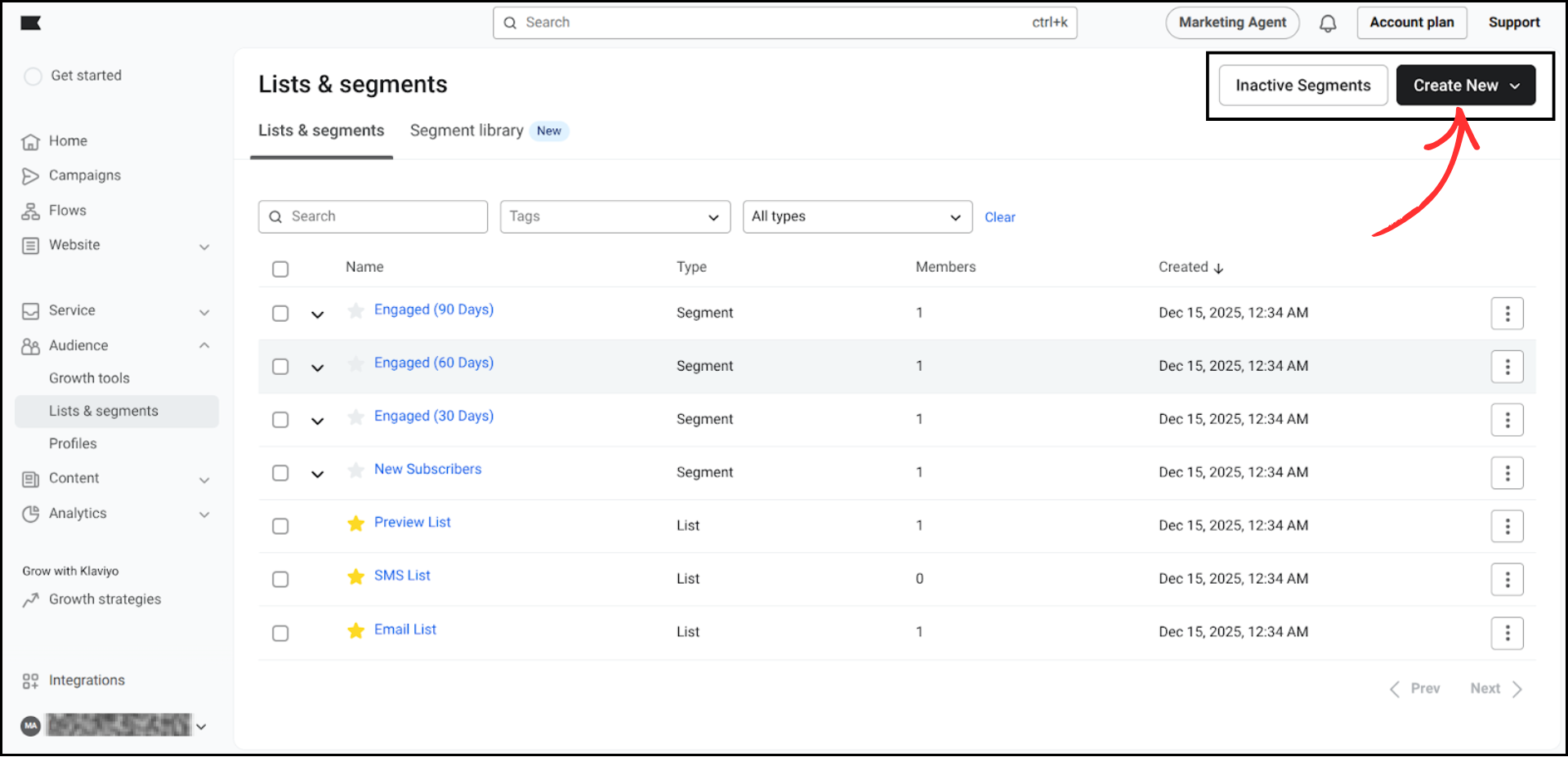Screen dimensions: 1568x757
Task: Open the Analytics chart icon
Action: click(31, 514)
